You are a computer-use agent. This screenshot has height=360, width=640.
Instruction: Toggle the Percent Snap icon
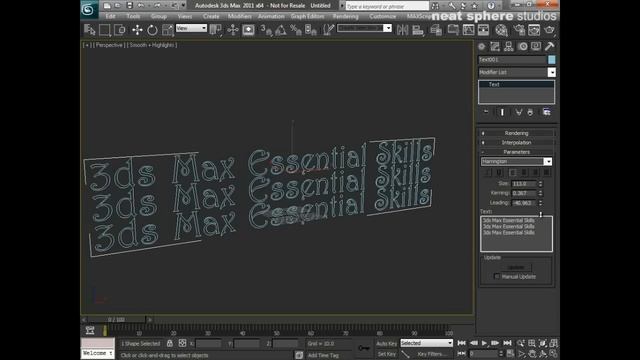pyautogui.click(x=296, y=30)
